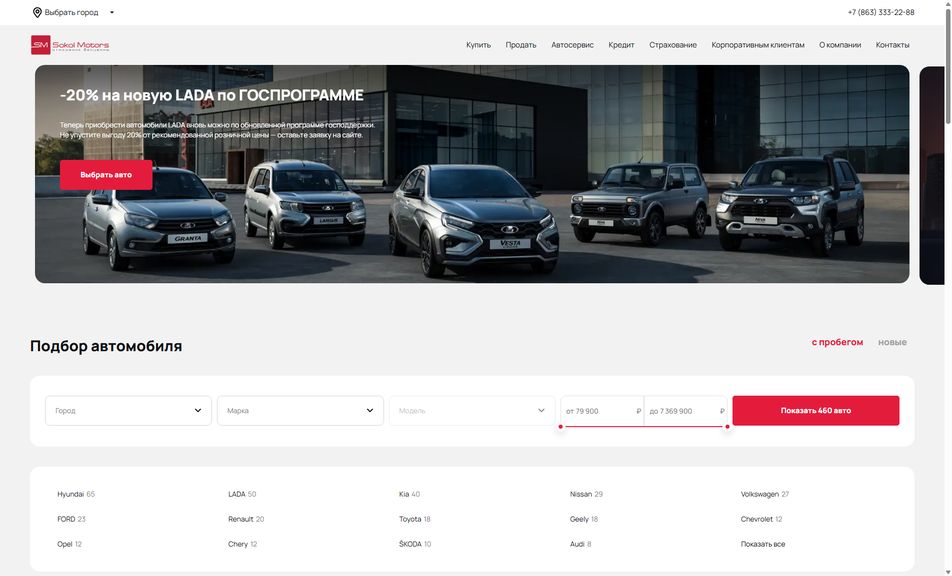Open the 'Автосервис' menu item
The image size is (952, 576).
(x=573, y=45)
